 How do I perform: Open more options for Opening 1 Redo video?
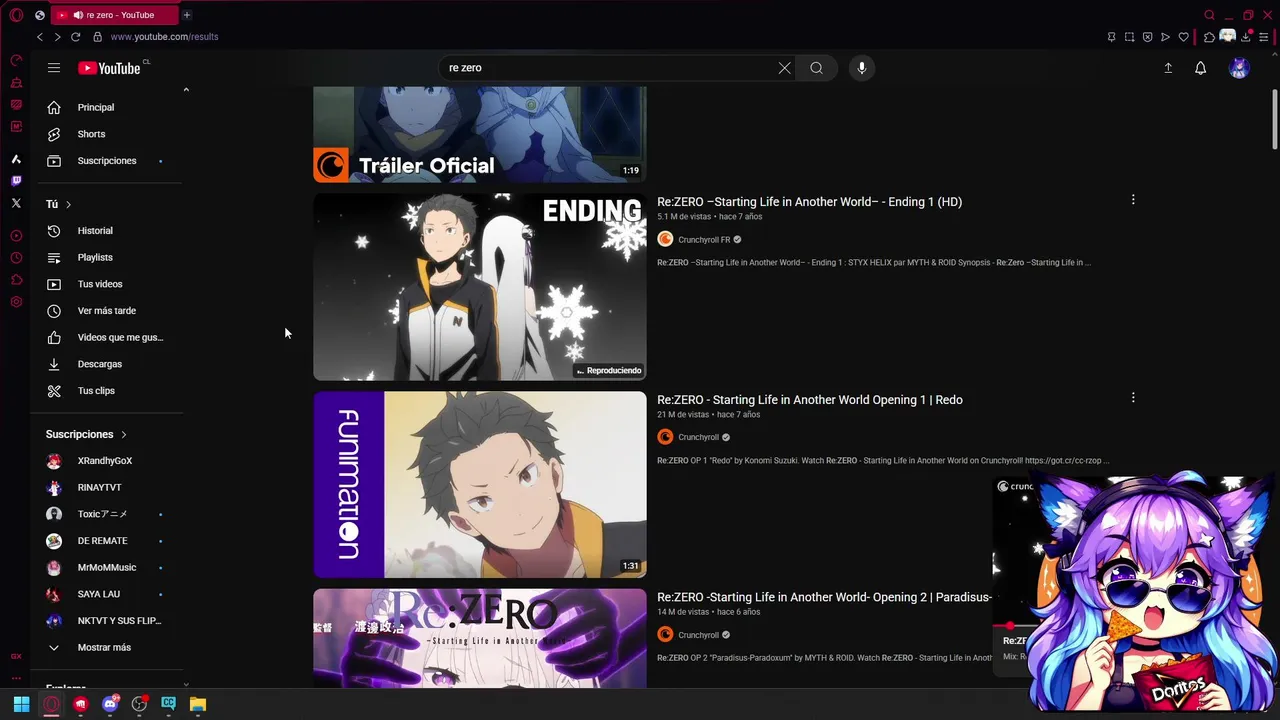(1133, 398)
